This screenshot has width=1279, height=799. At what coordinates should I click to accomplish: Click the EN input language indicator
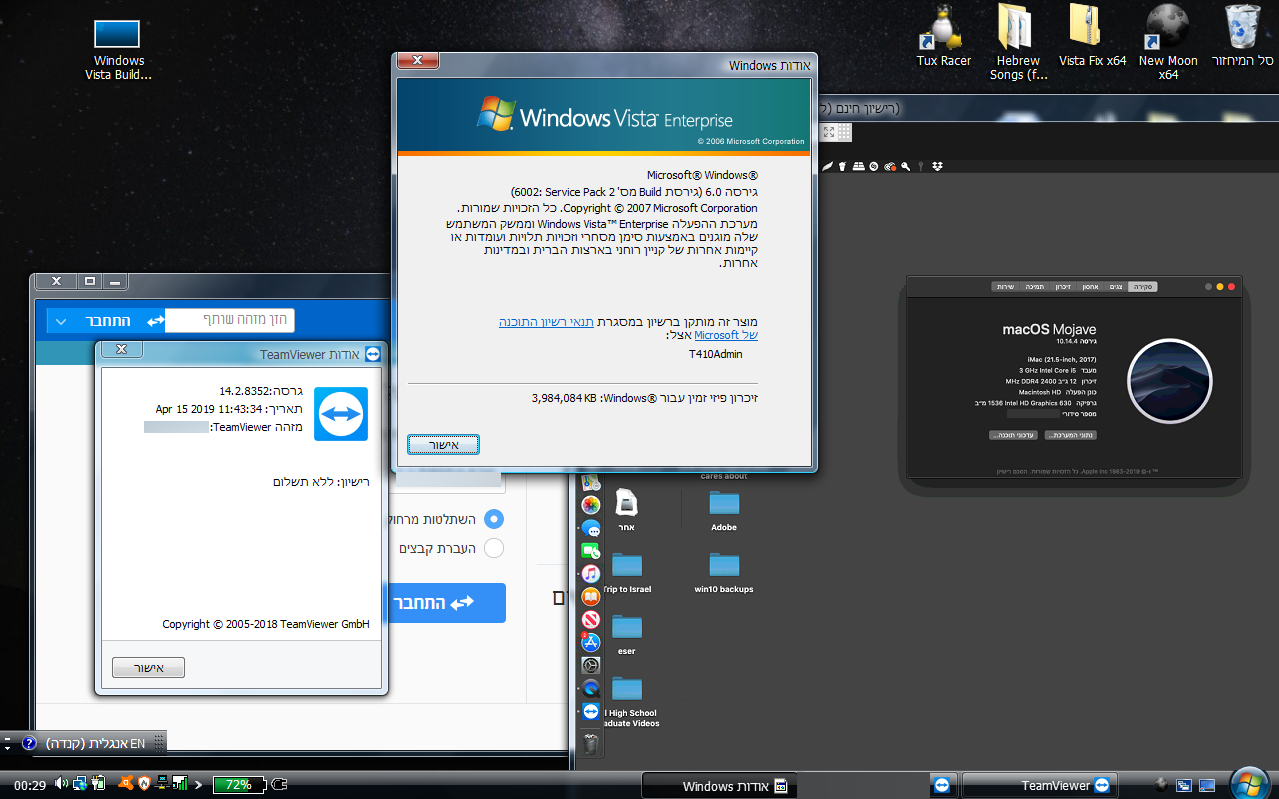pos(137,743)
